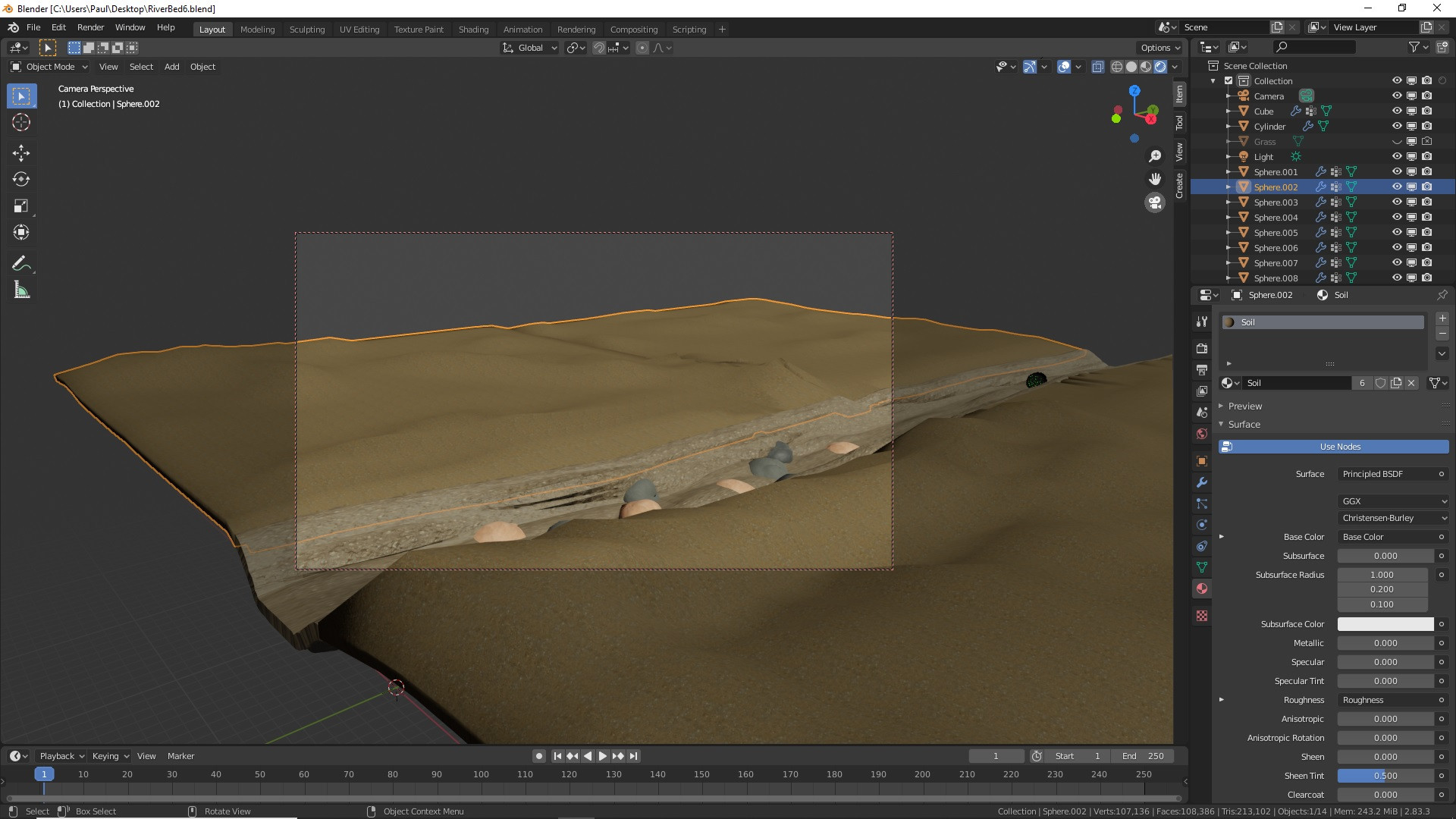Viewport: 1456px width, 819px height.
Task: Open the File menu
Action: point(33,27)
